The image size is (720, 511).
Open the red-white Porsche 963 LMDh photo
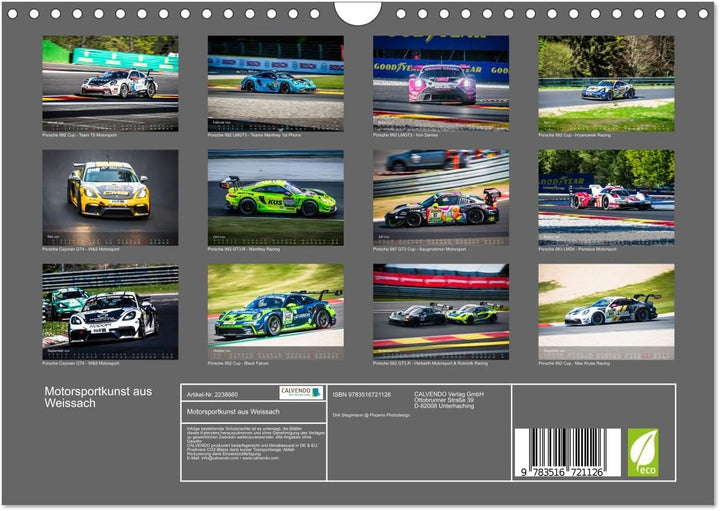point(606,197)
